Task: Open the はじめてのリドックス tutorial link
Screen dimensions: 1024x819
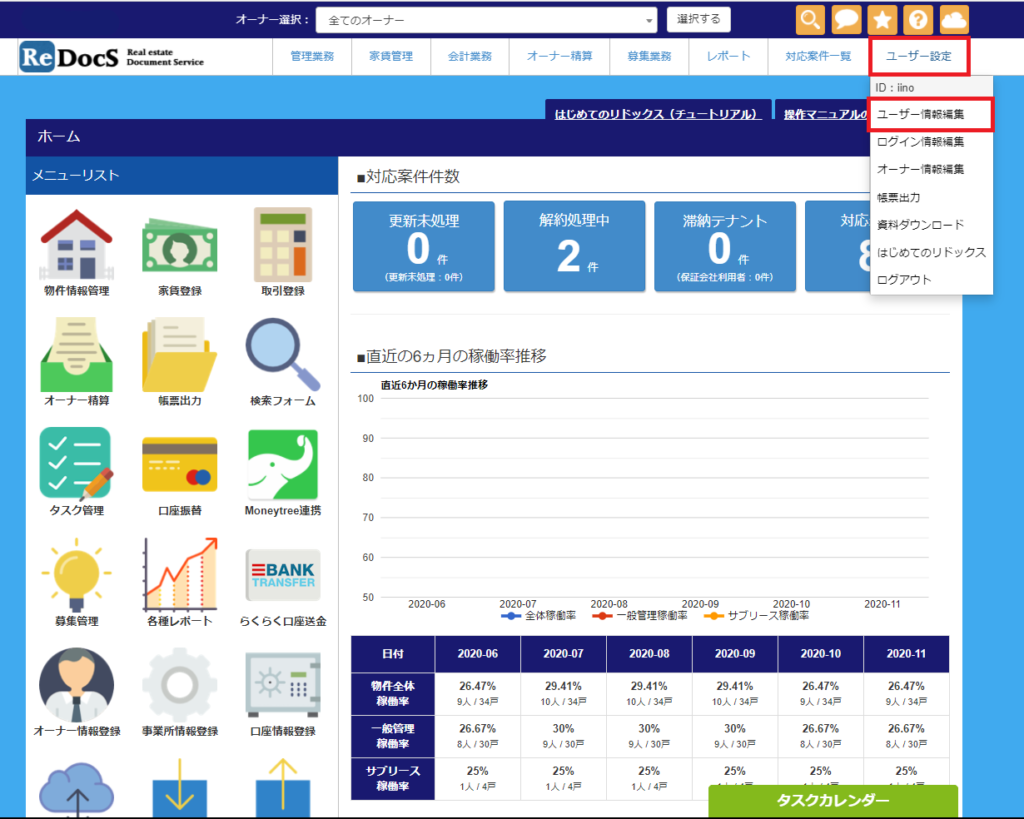Action: click(656, 114)
